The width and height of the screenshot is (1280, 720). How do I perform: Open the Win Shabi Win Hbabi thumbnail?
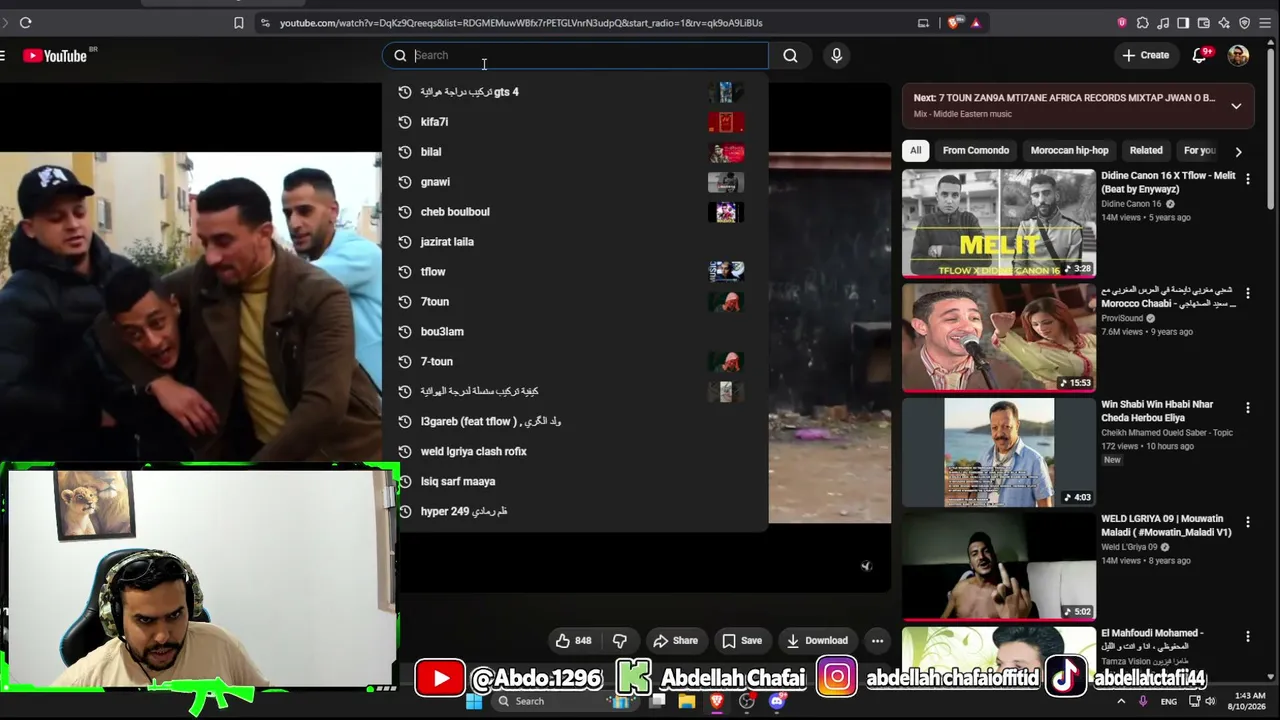click(x=999, y=452)
